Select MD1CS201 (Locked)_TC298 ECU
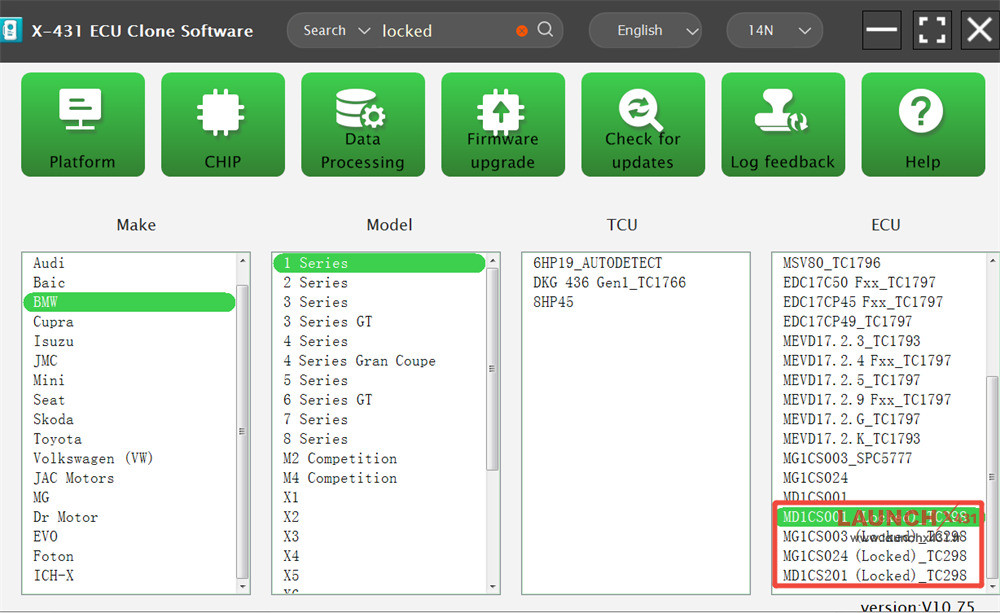This screenshot has height=613, width=1000. pyautogui.click(x=875, y=575)
